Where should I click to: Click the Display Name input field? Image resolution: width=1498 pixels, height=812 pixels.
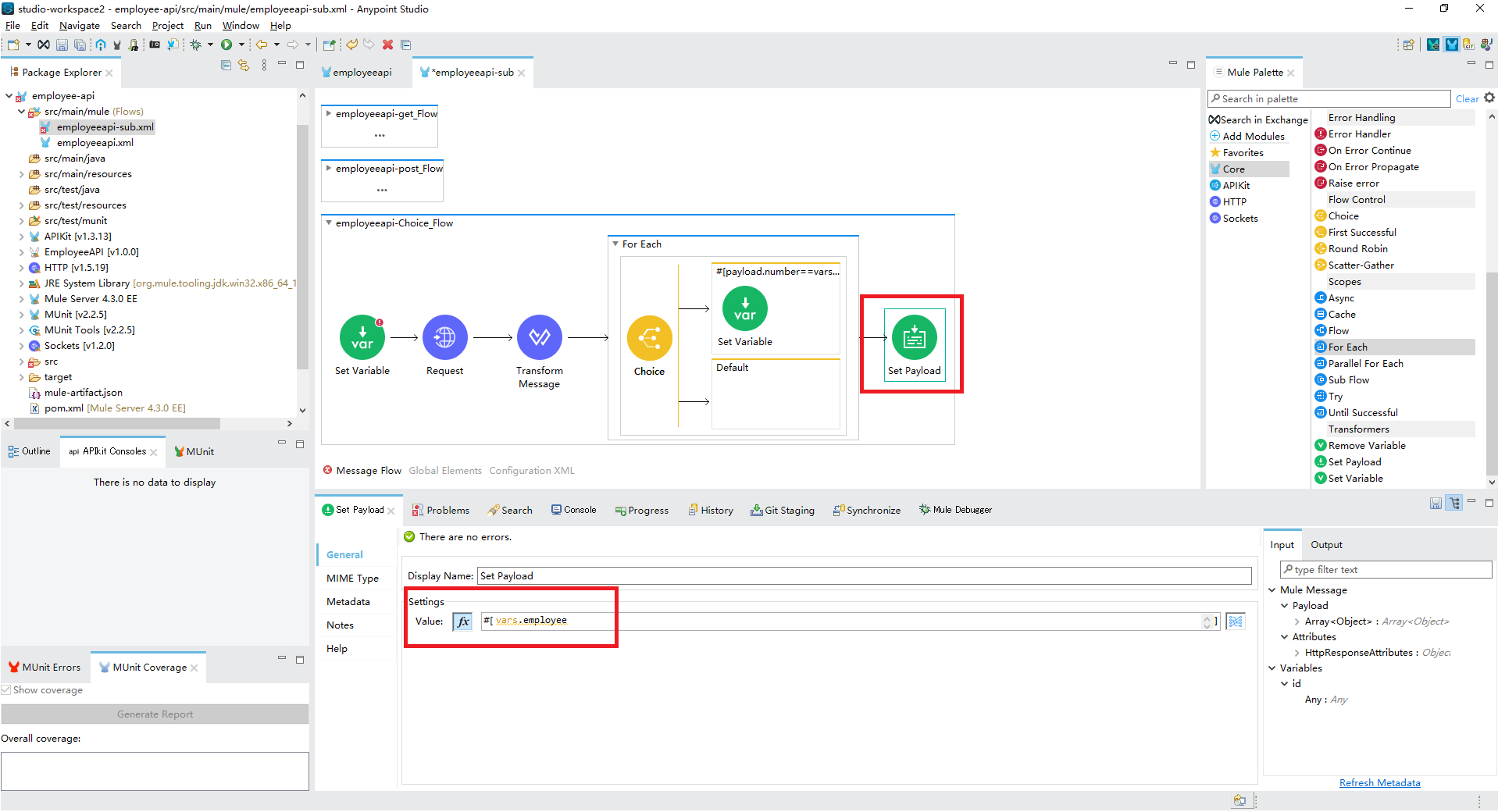(x=864, y=576)
